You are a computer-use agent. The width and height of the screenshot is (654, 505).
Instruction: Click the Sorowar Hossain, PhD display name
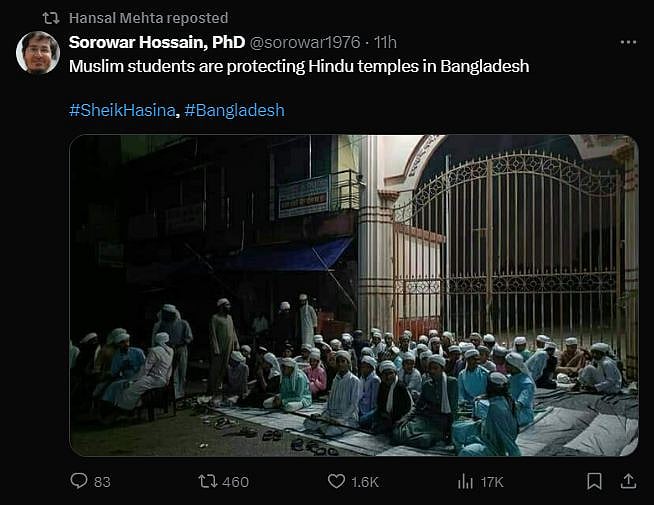(157, 42)
